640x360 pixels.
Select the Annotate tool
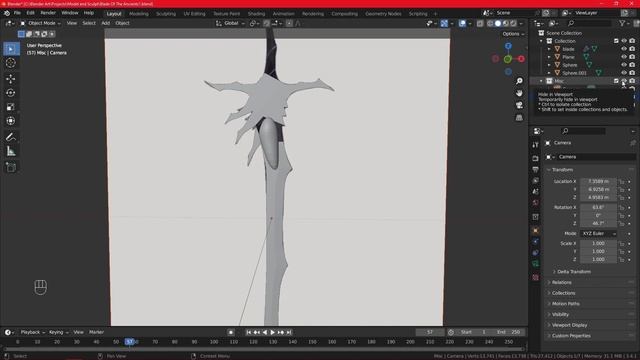point(11,137)
